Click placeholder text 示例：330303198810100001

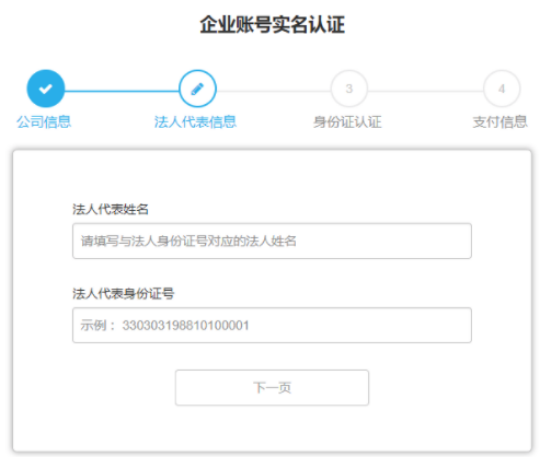point(165,325)
